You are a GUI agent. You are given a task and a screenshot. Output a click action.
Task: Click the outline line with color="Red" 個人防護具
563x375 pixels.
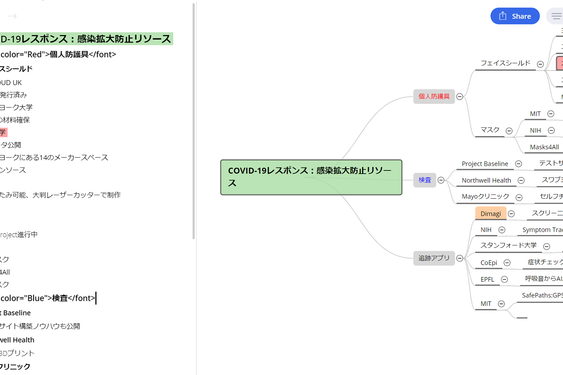point(58,54)
